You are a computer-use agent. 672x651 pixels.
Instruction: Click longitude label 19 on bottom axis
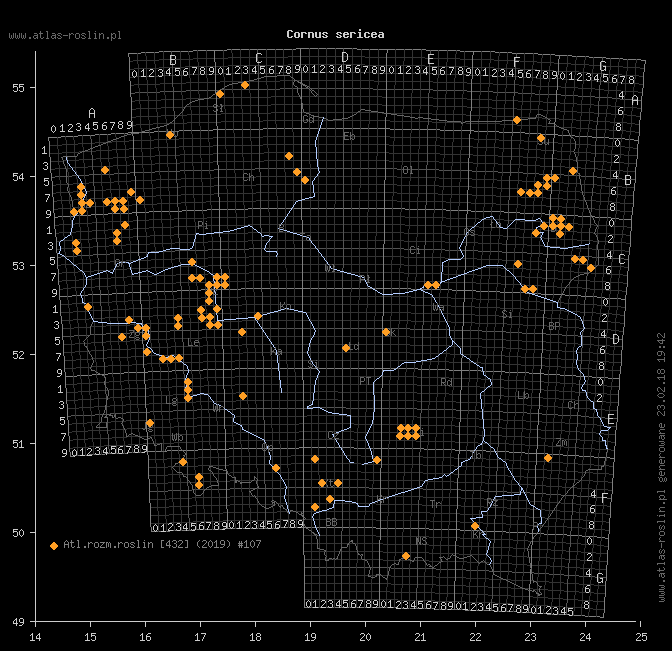pos(310,637)
